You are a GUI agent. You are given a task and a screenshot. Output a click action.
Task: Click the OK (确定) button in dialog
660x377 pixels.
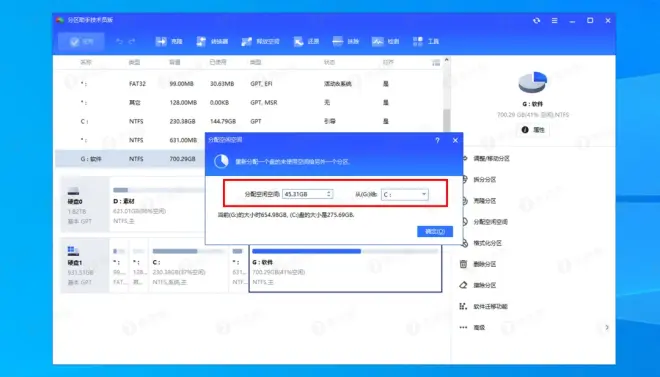435,231
